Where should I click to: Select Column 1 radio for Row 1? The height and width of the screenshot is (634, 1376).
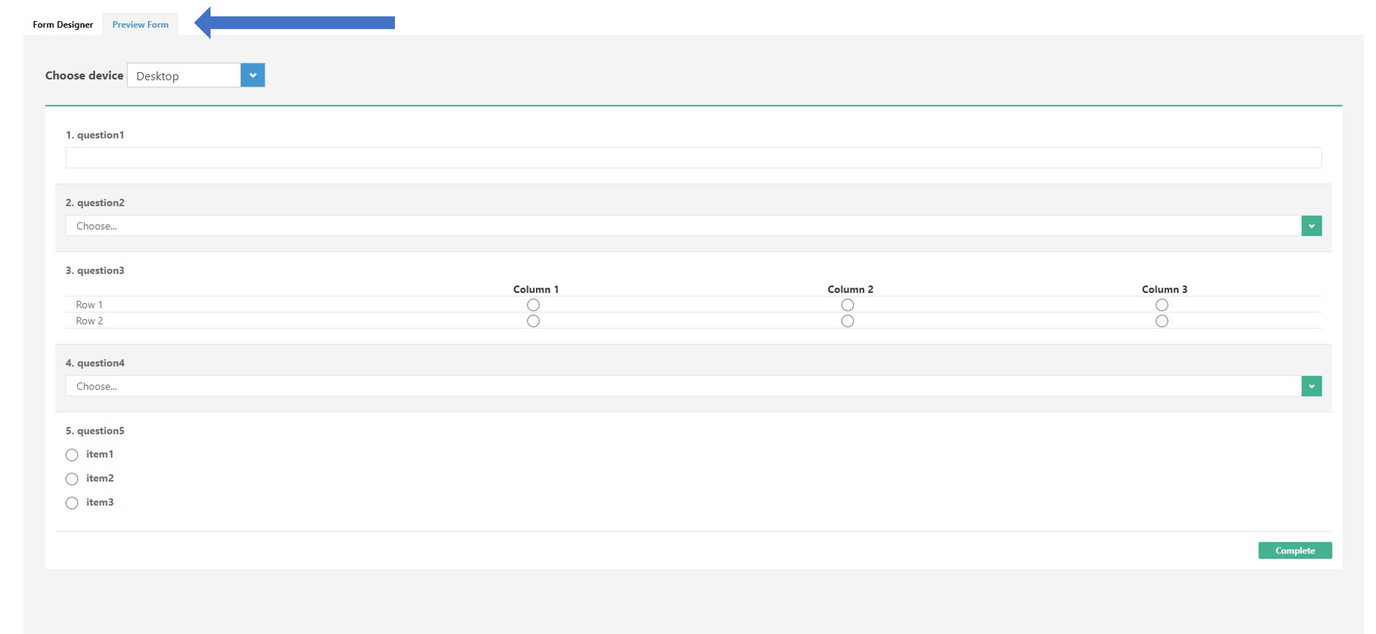point(533,304)
